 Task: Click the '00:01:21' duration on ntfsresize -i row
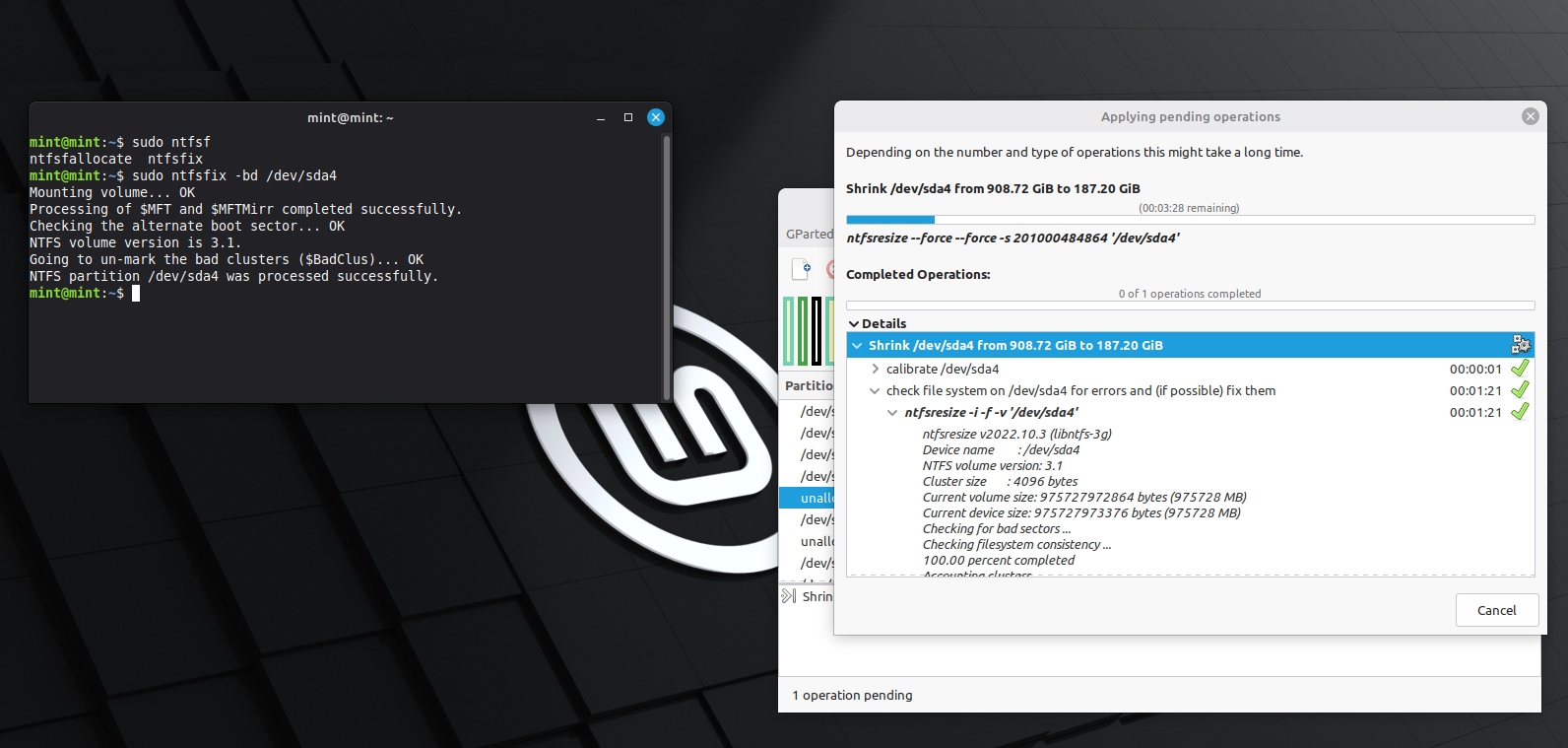click(1475, 412)
